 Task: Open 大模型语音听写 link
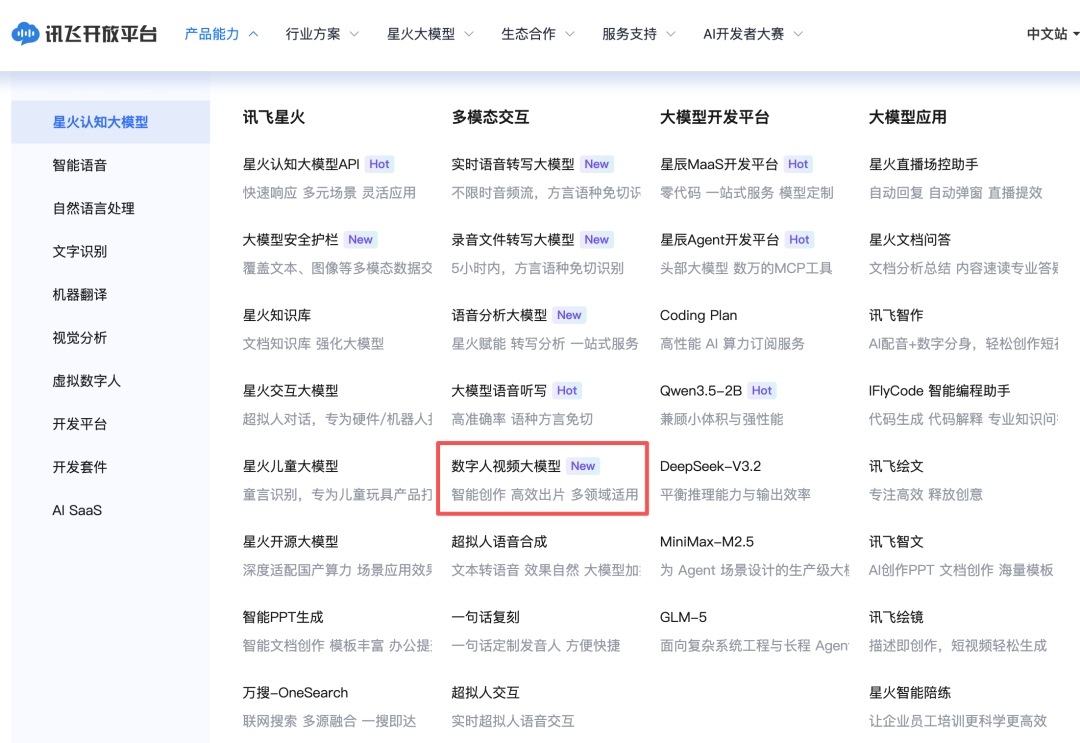pyautogui.click(x=499, y=390)
